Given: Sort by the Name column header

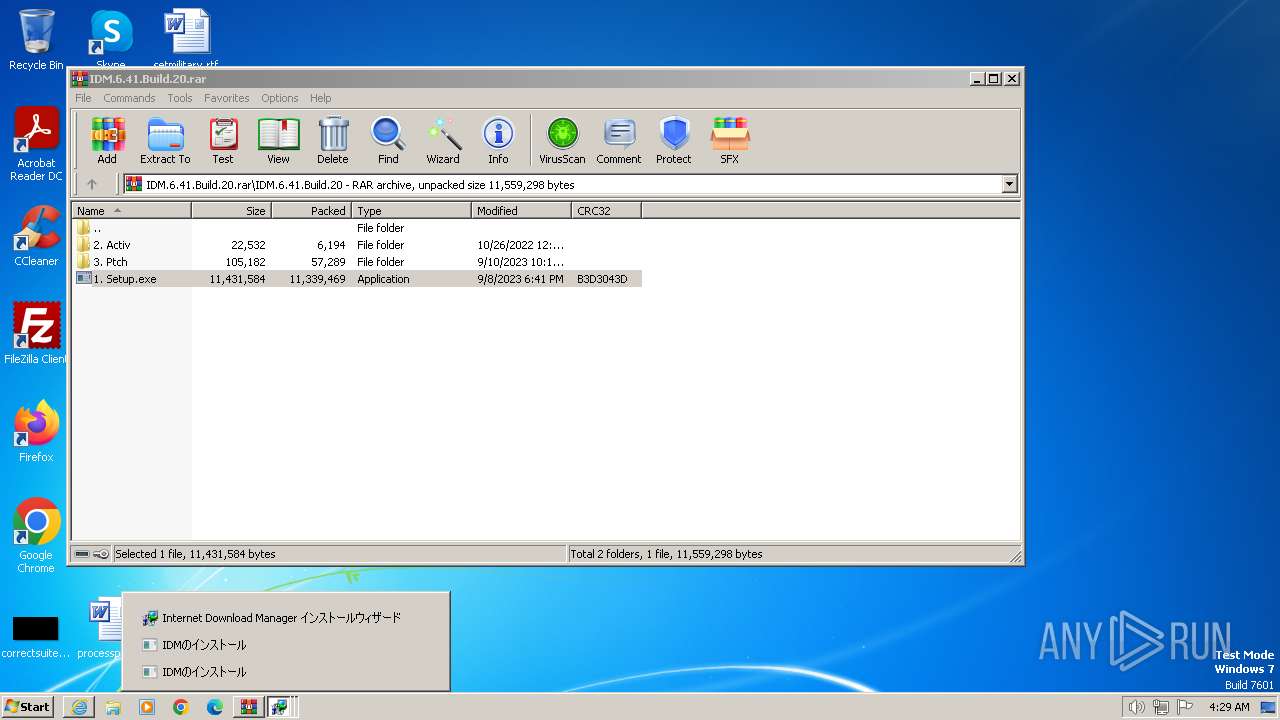Looking at the screenshot, I should [x=132, y=211].
